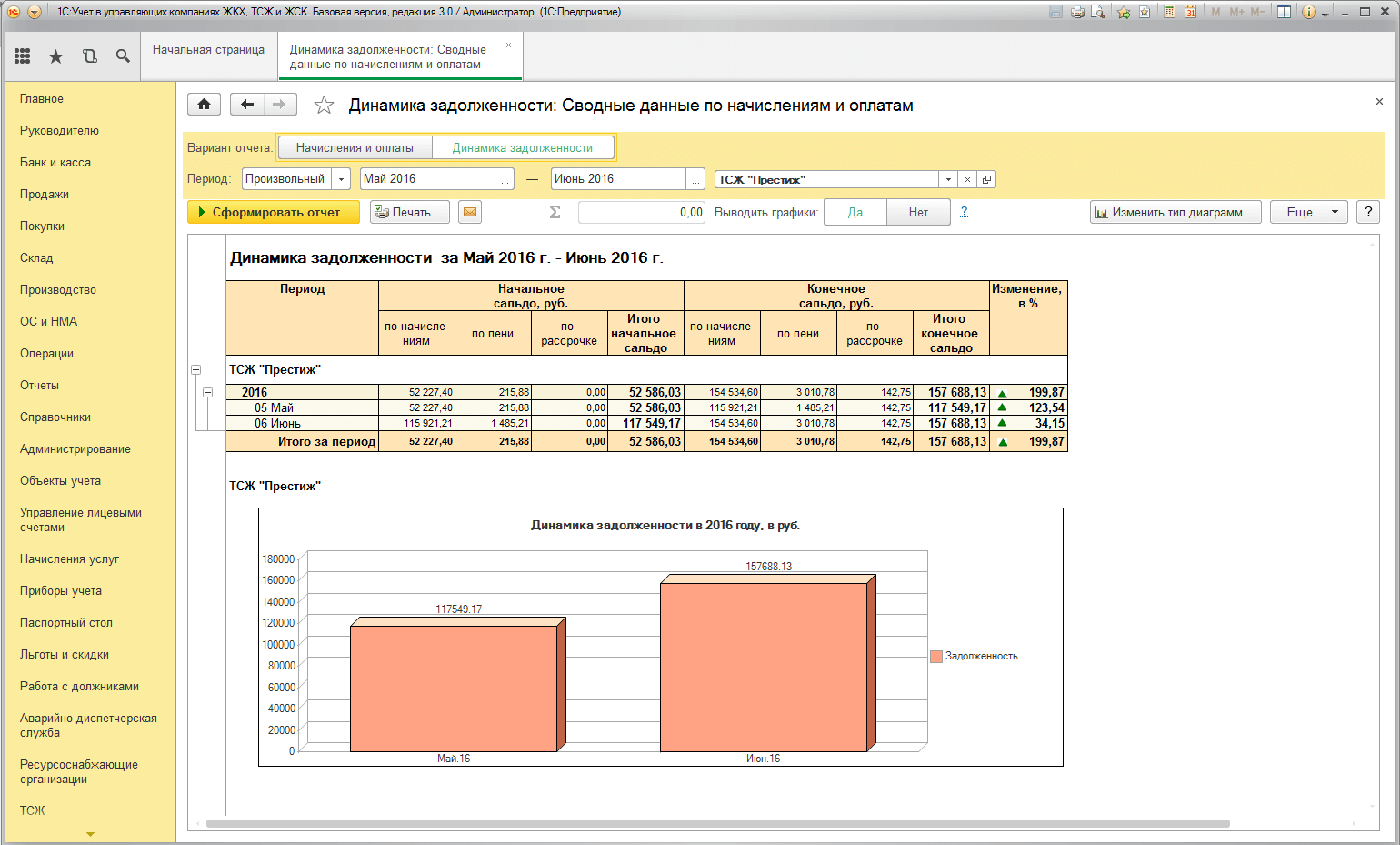The height and width of the screenshot is (845, 1400).
Task: Add report to favorites with star
Action: (x=324, y=106)
